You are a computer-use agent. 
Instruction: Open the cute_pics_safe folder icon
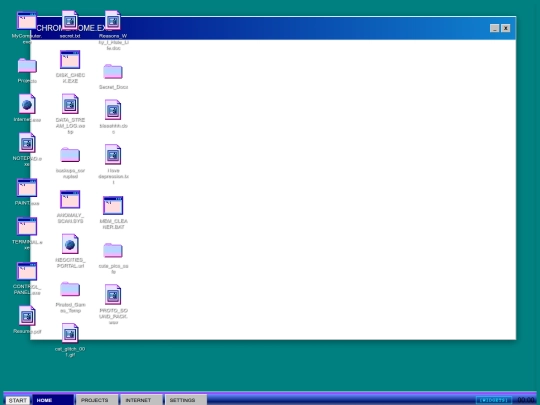113,250
